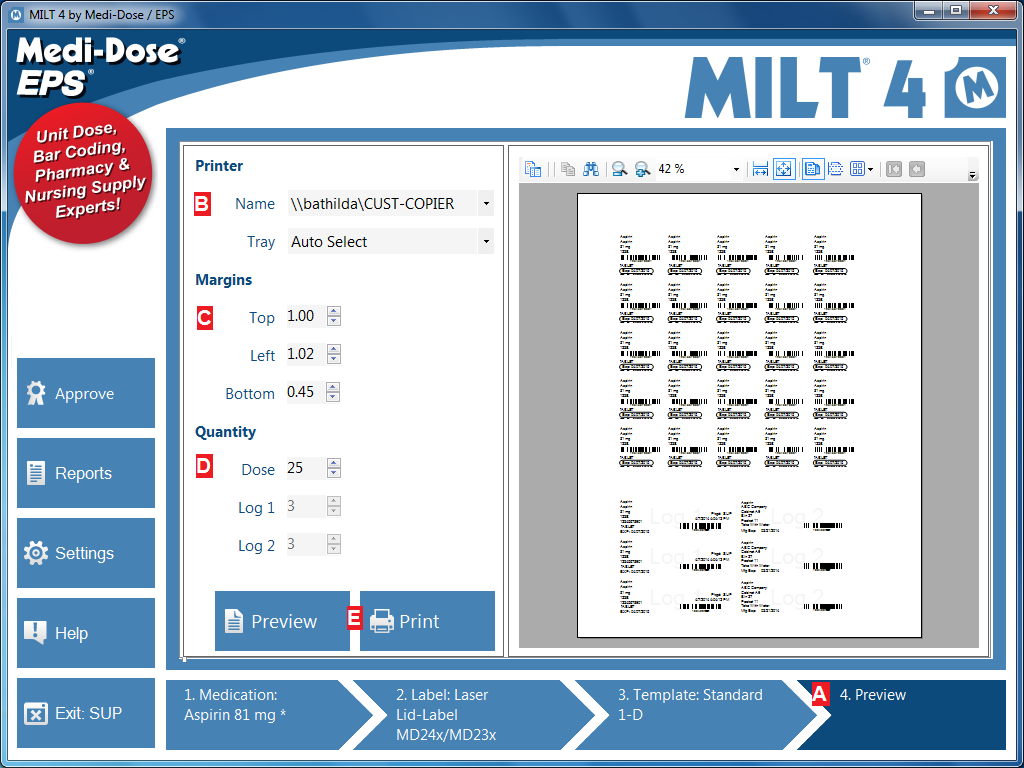Click the label page preview thumbnail
Image resolution: width=1024 pixels, height=768 pixels.
[749, 415]
